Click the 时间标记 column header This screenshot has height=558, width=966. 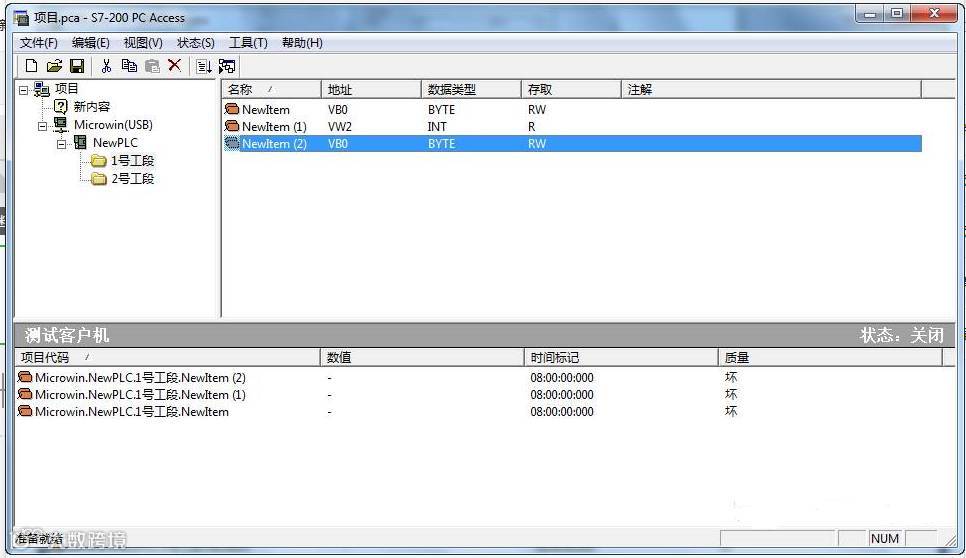(621, 357)
